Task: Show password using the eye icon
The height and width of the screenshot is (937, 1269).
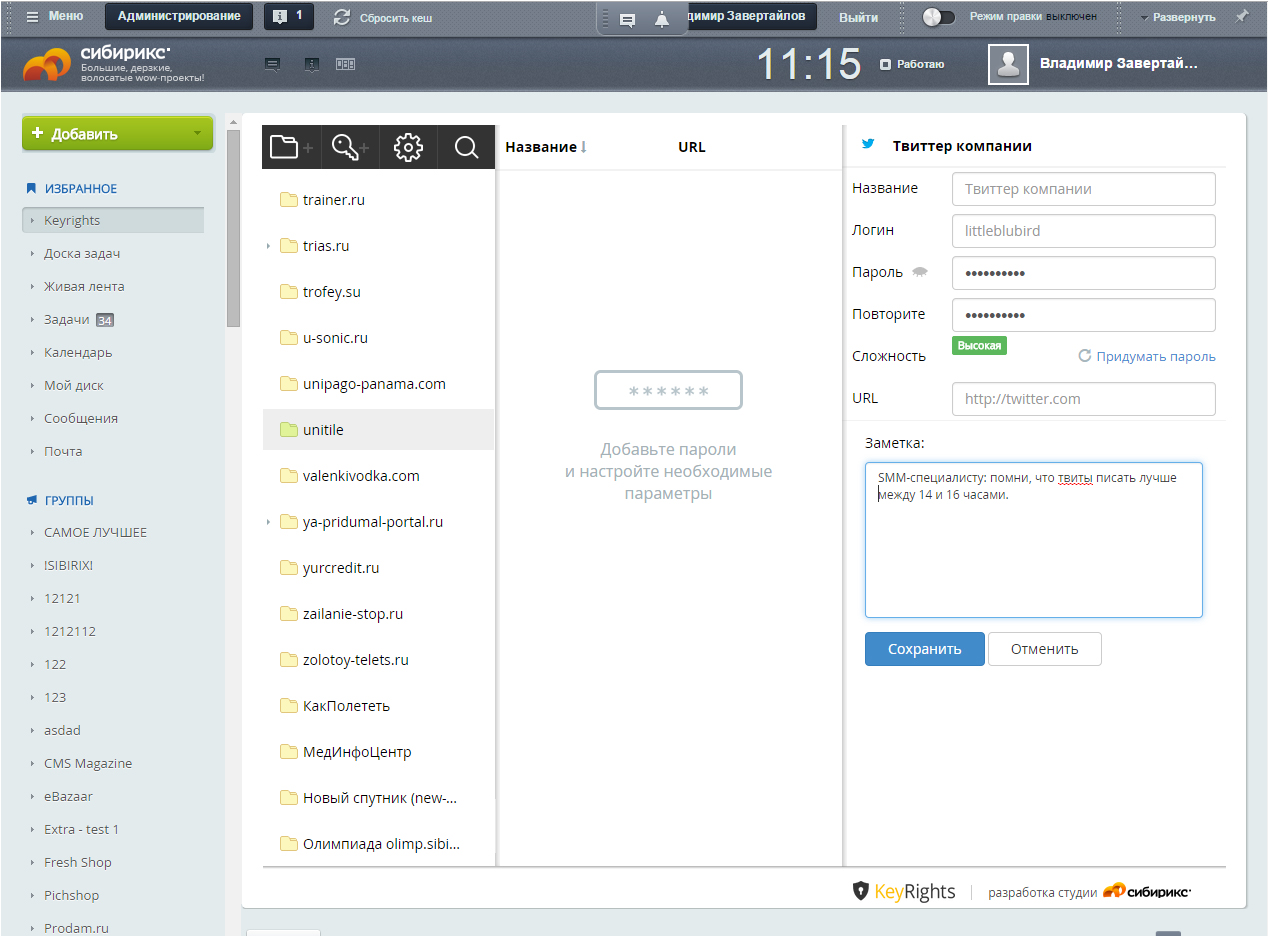Action: 919,273
